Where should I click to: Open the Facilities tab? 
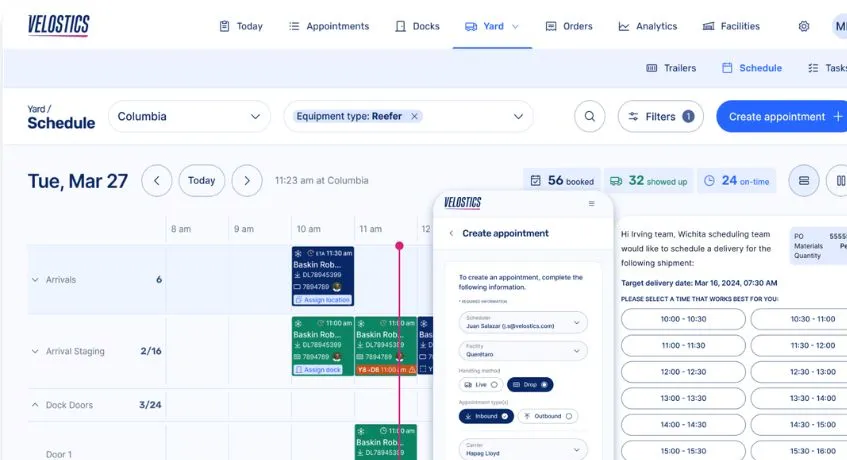point(731,26)
